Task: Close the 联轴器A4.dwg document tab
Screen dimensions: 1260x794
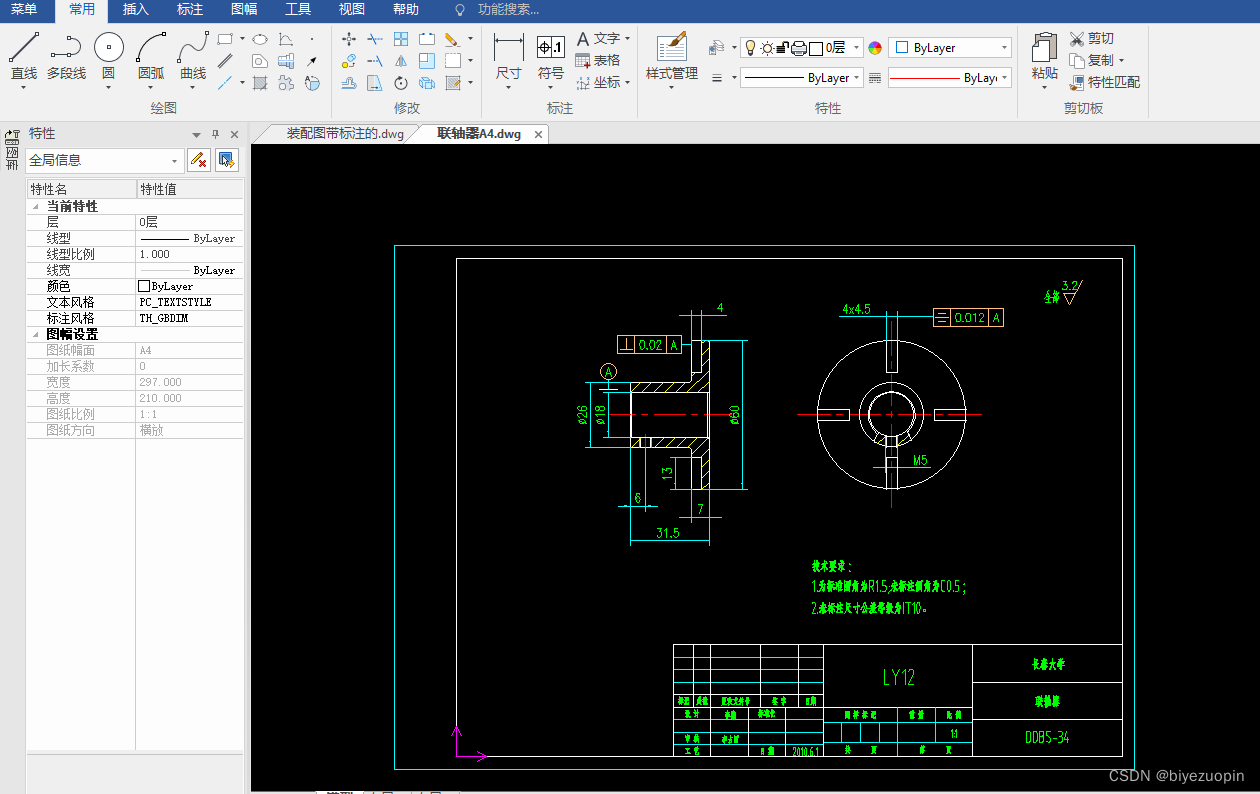Action: point(538,134)
